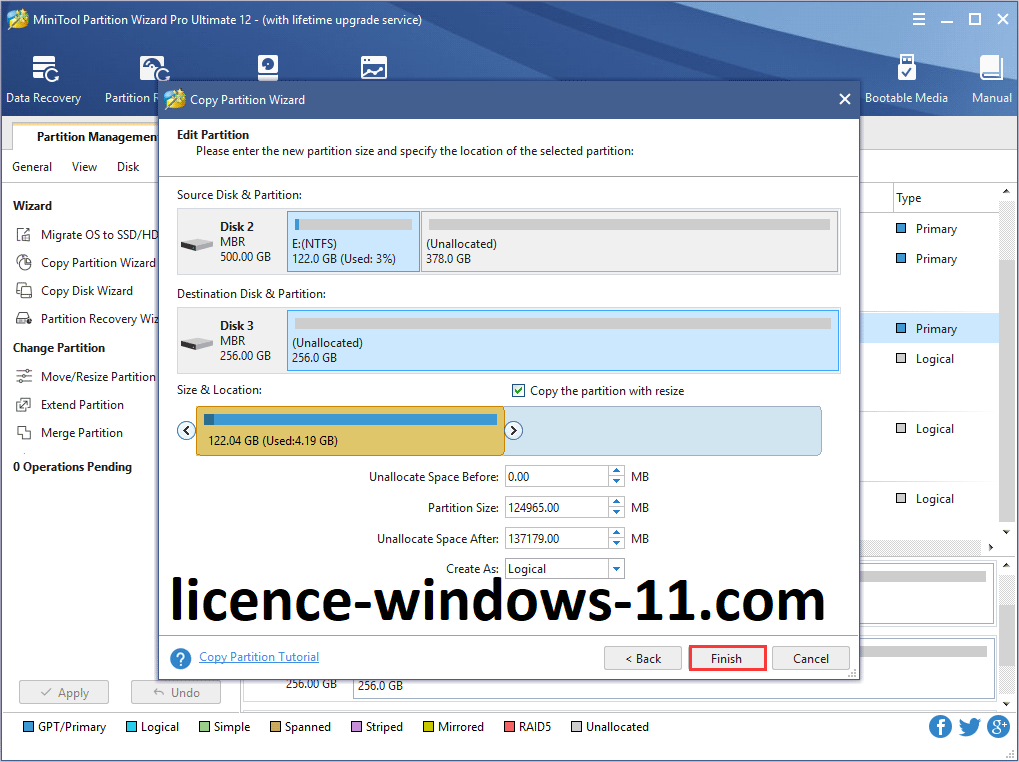Open the General menu
Viewport: 1019px width, 762px height.
pos(32,167)
